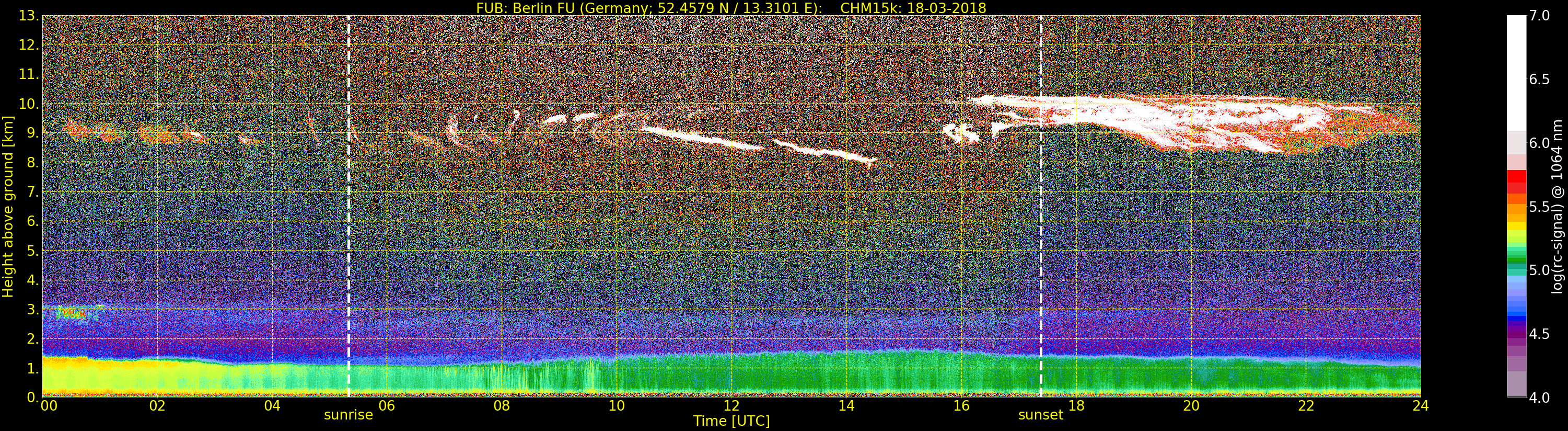Click the 'Height above ground [km]' axis label
Viewport: 1568px width, 431px height.
[x=8, y=206]
